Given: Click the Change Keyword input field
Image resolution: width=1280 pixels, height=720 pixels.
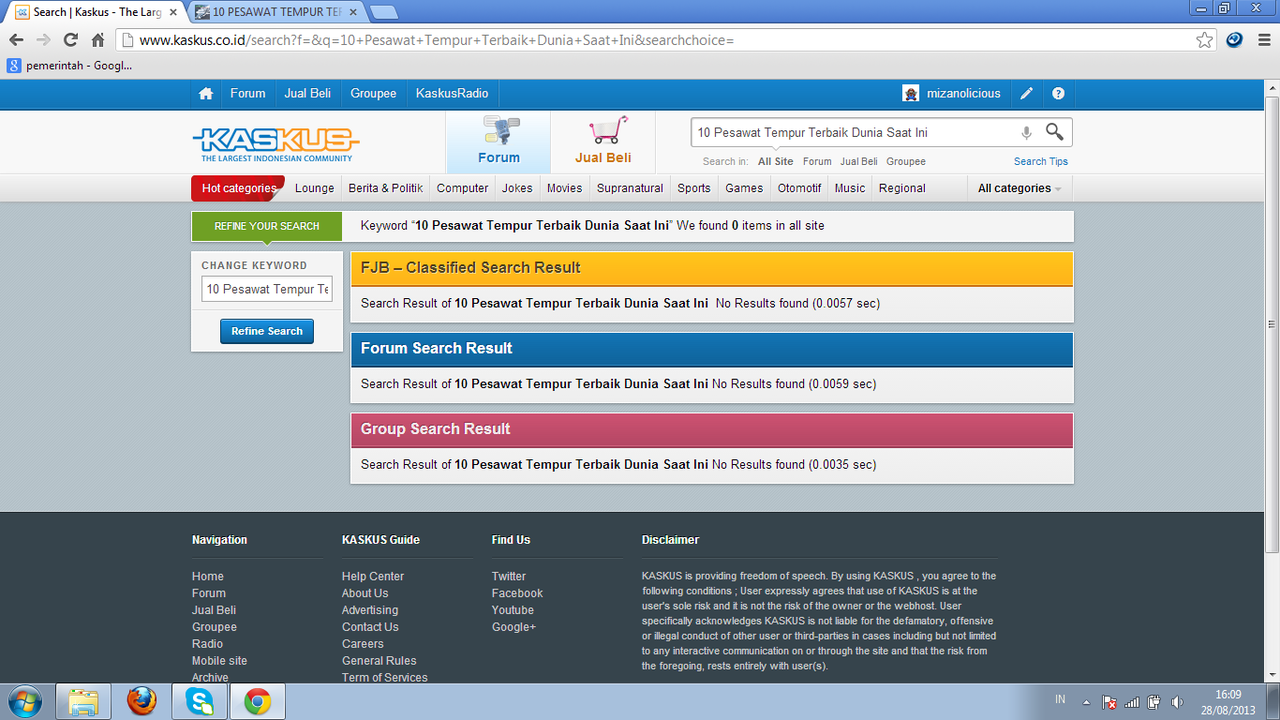Looking at the screenshot, I should (x=267, y=289).
